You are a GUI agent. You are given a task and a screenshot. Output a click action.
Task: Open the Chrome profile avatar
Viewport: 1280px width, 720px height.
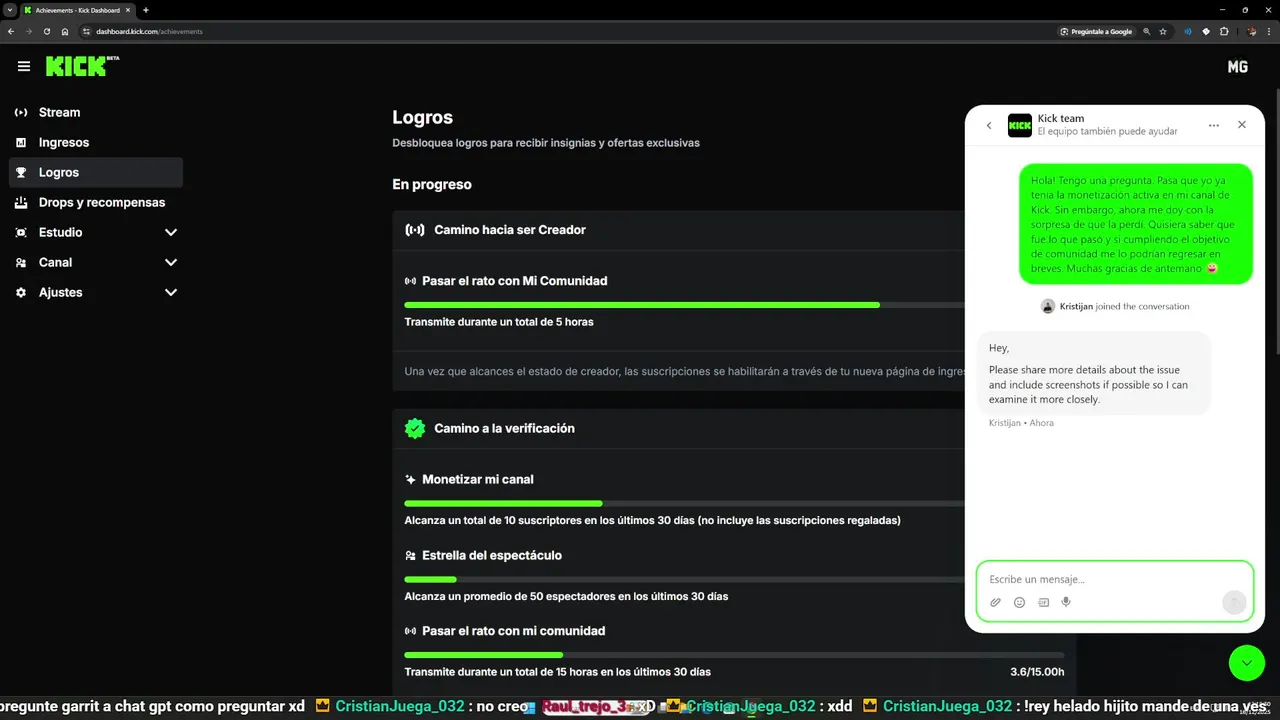pos(1251,31)
